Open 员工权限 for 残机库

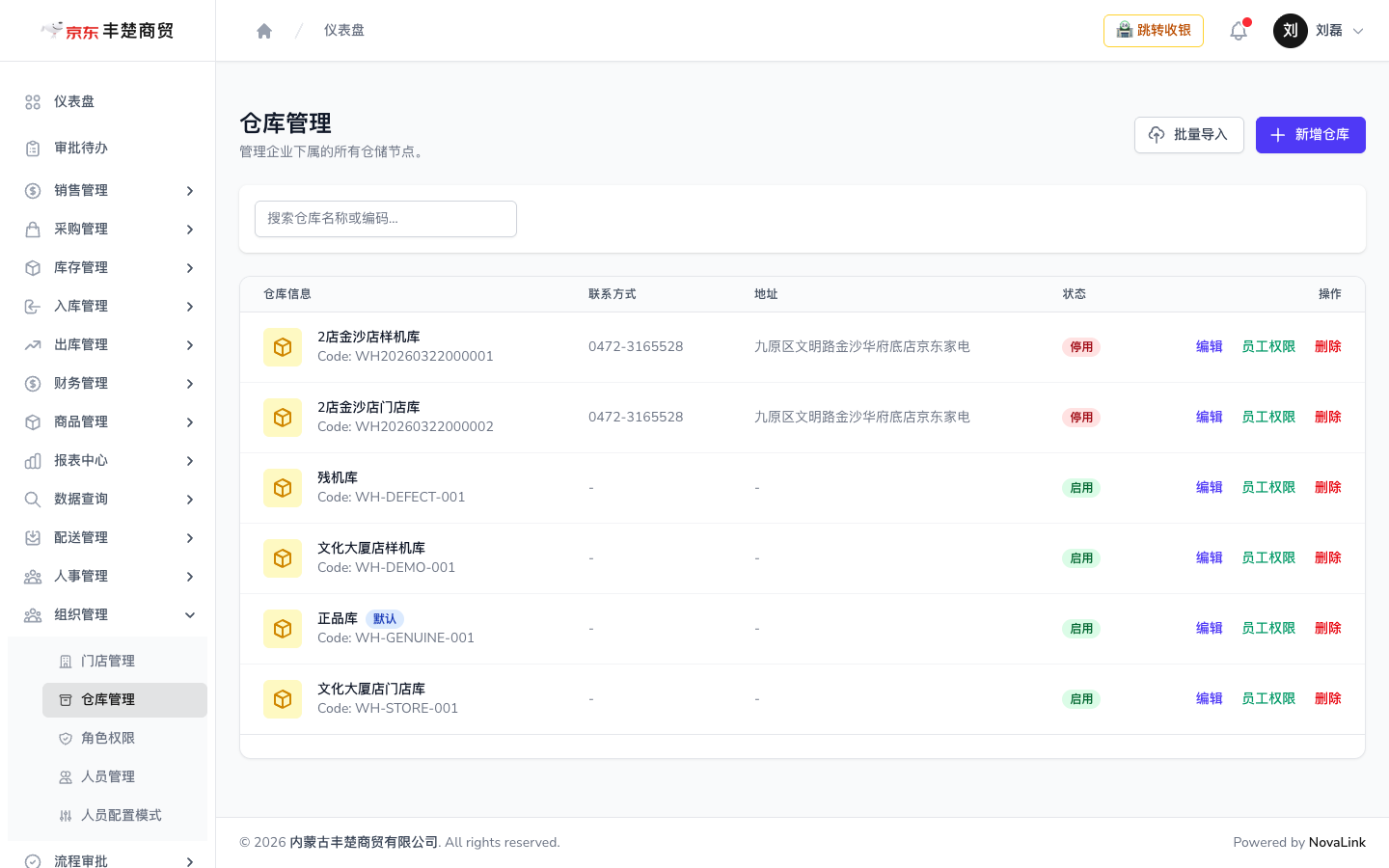click(x=1268, y=488)
